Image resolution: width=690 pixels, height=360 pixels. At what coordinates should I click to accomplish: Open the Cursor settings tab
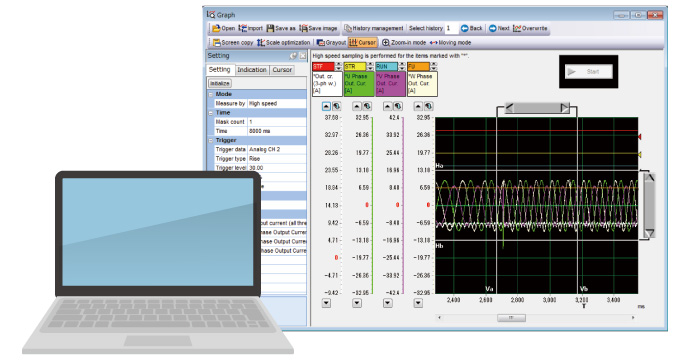coord(282,70)
